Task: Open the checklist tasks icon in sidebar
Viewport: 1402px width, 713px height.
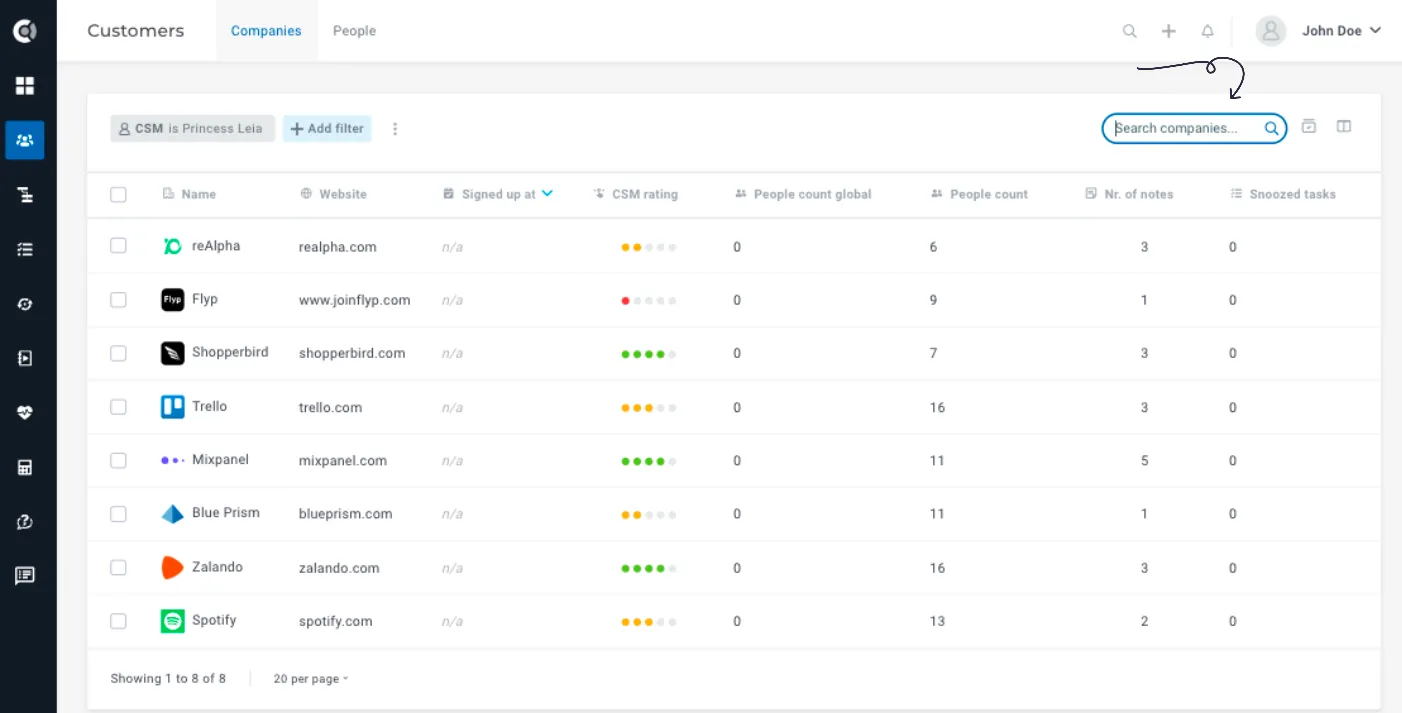Action: coord(25,249)
